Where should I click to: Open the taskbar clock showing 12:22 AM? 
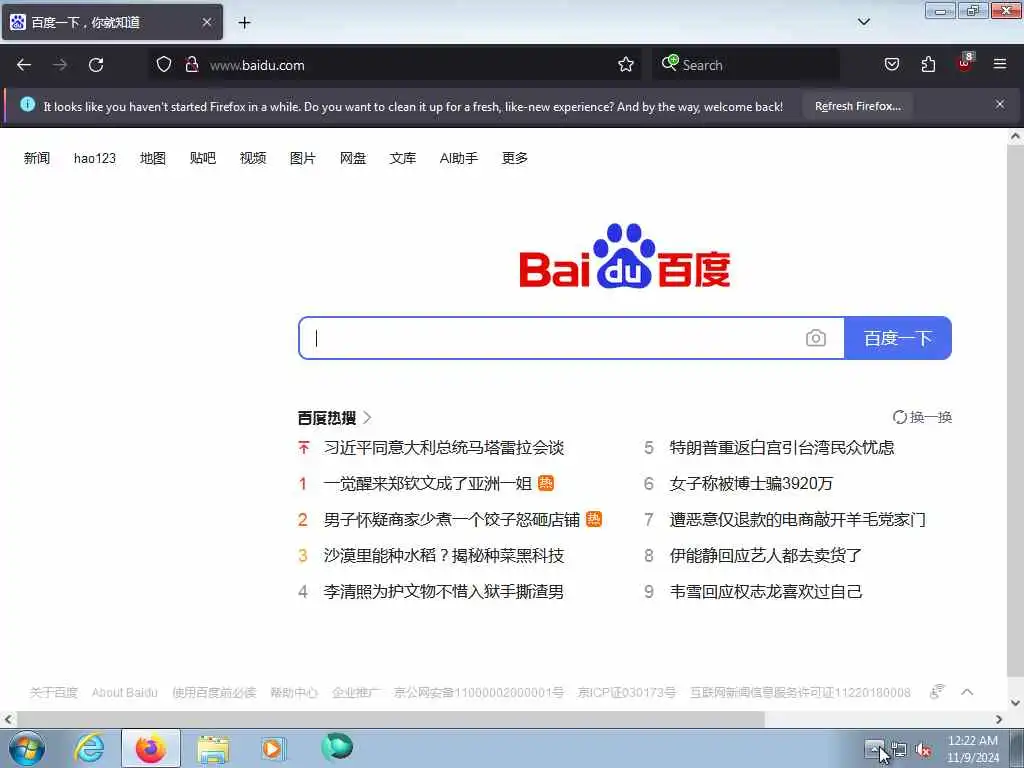coord(973,749)
